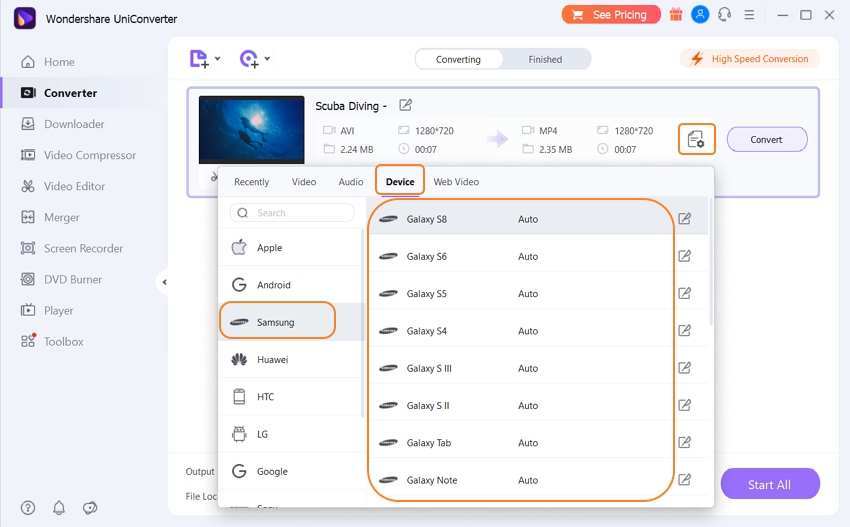Choose Apple device category
850x527 pixels.
[290, 247]
